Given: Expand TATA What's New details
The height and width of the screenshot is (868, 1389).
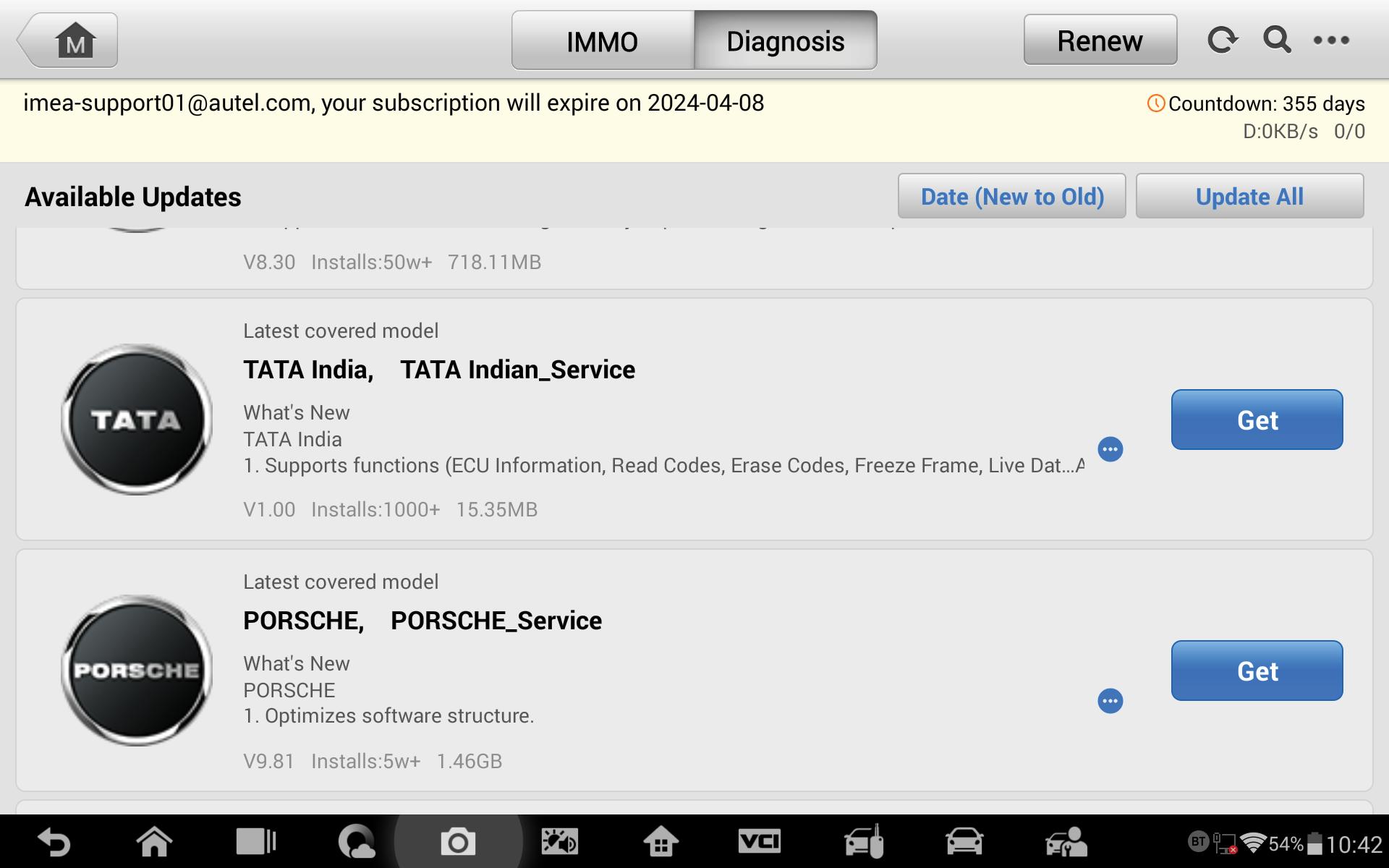Looking at the screenshot, I should tap(1110, 449).
